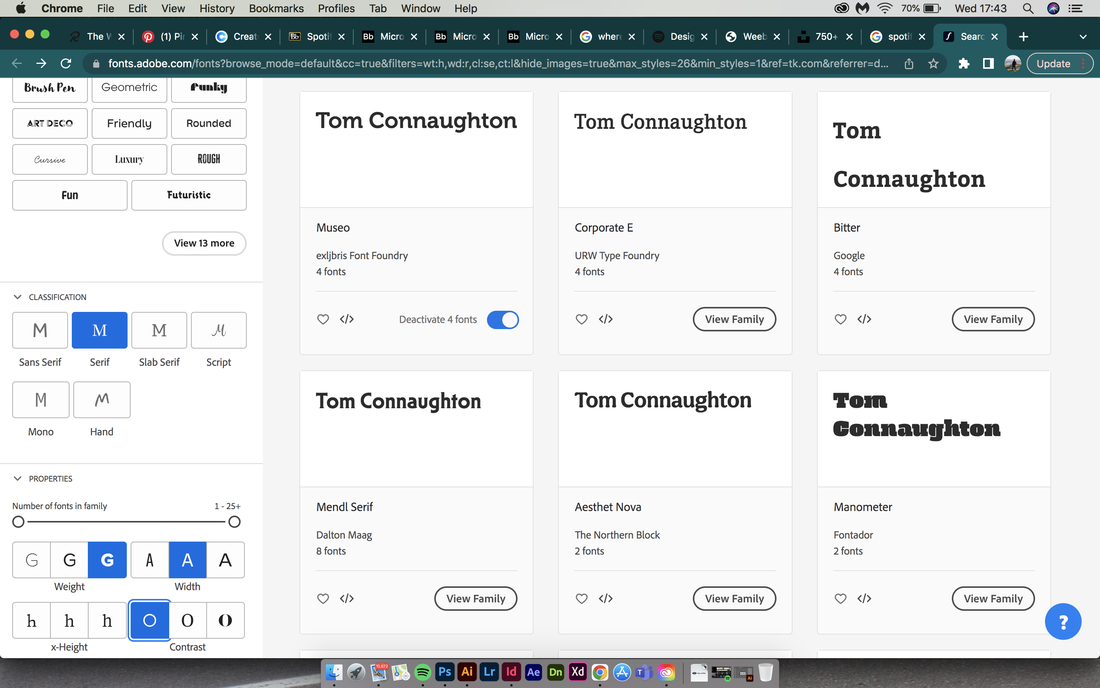1100x688 pixels.
Task: Click the address bar URL field
Action: point(498,63)
